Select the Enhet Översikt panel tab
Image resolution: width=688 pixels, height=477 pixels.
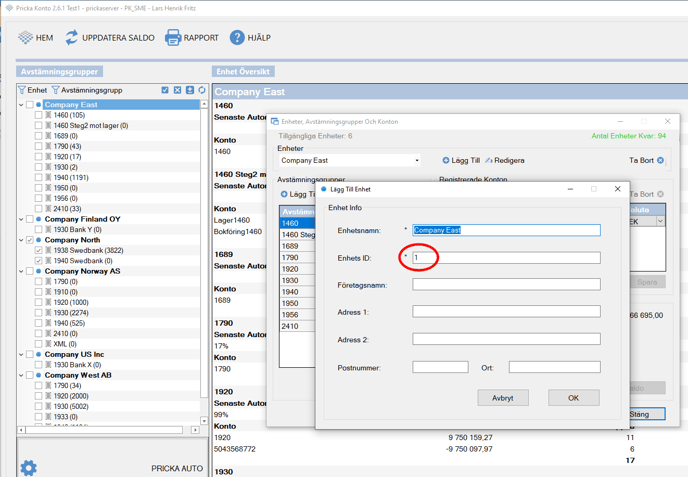[243, 72]
